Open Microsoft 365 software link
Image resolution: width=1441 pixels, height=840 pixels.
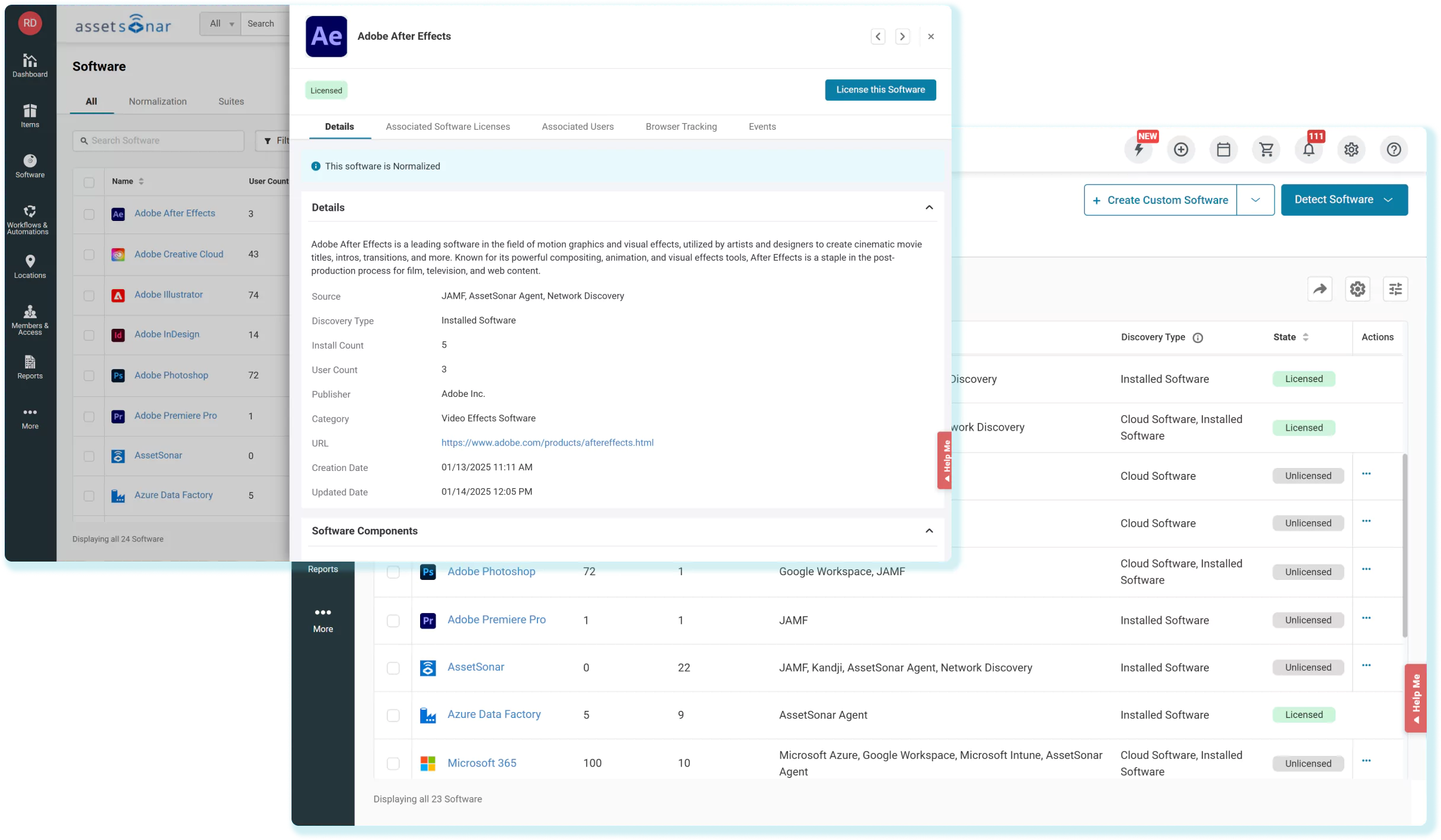pos(482,763)
